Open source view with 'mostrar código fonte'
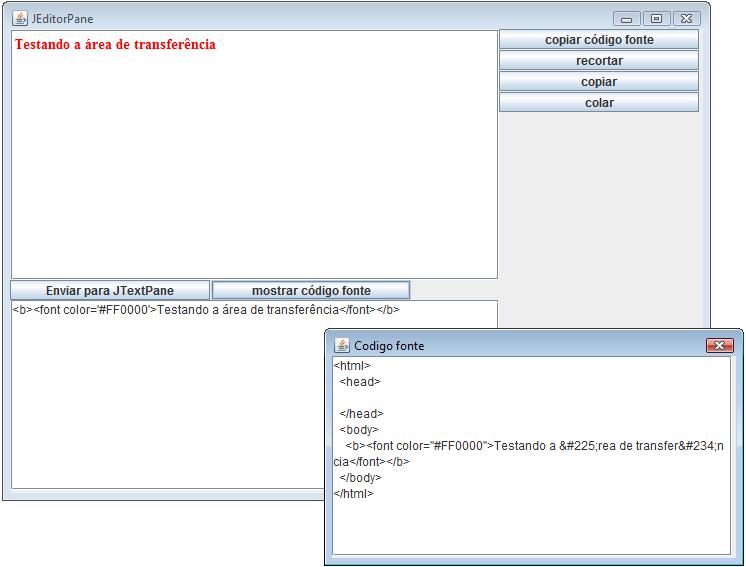Image resolution: width=746 pixels, height=567 pixels. pyautogui.click(x=311, y=290)
